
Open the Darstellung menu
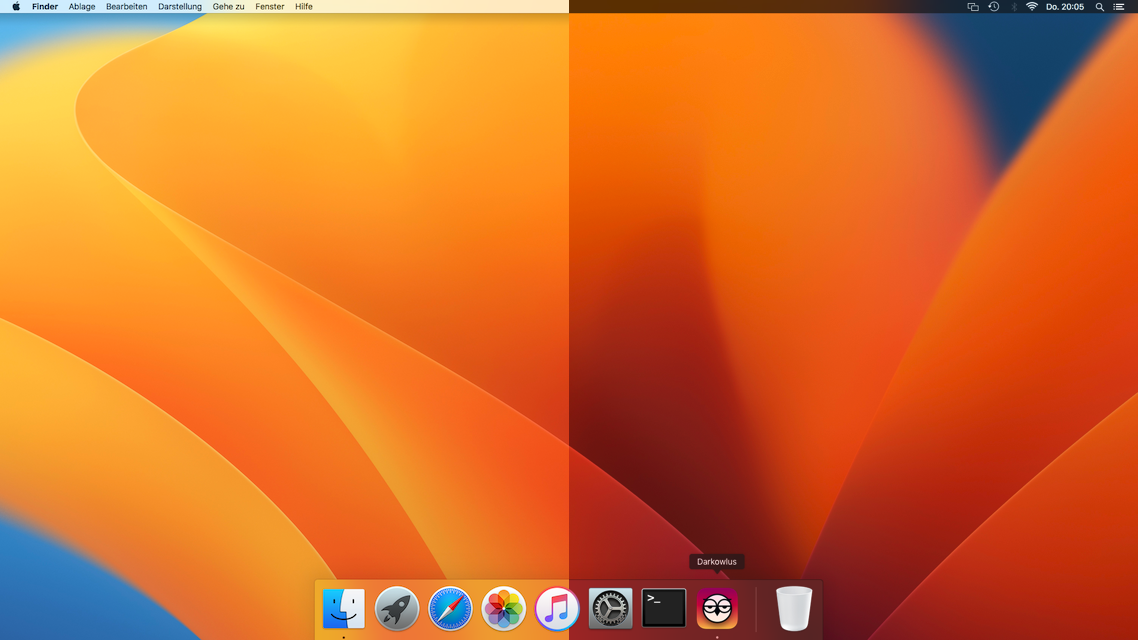pos(180,7)
